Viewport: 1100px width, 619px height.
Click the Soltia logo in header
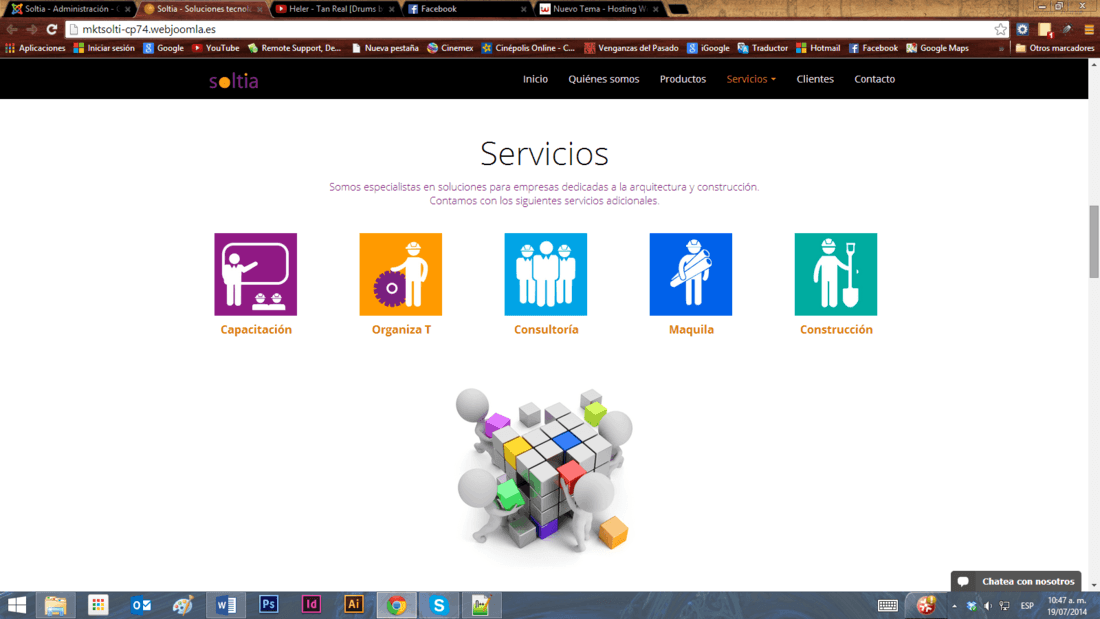tap(234, 81)
